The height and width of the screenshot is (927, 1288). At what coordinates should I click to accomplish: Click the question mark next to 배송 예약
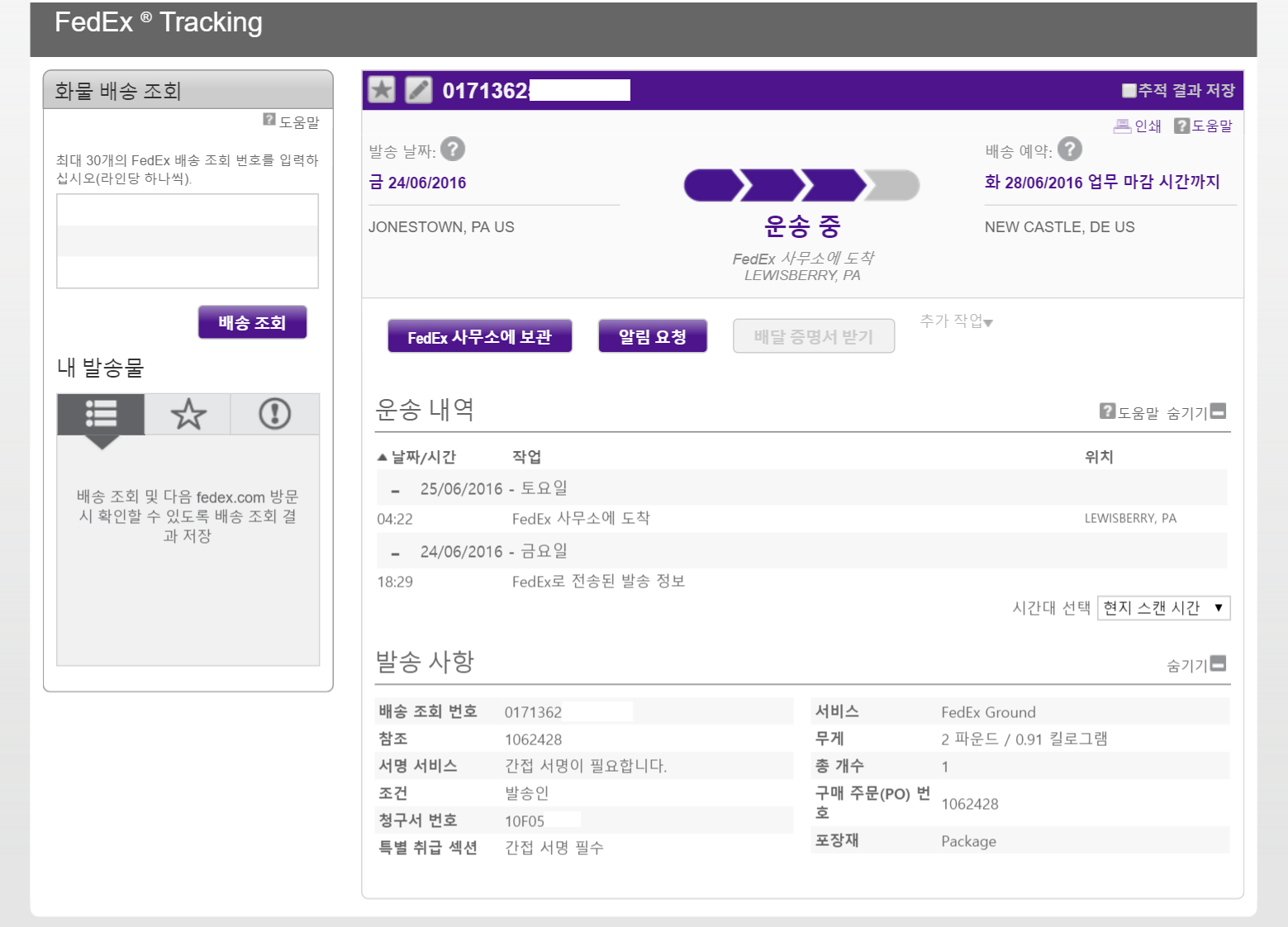[x=1070, y=150]
